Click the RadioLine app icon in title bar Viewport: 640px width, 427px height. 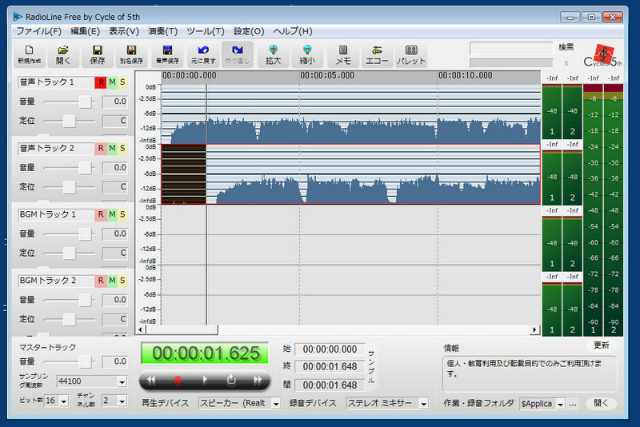point(17,17)
